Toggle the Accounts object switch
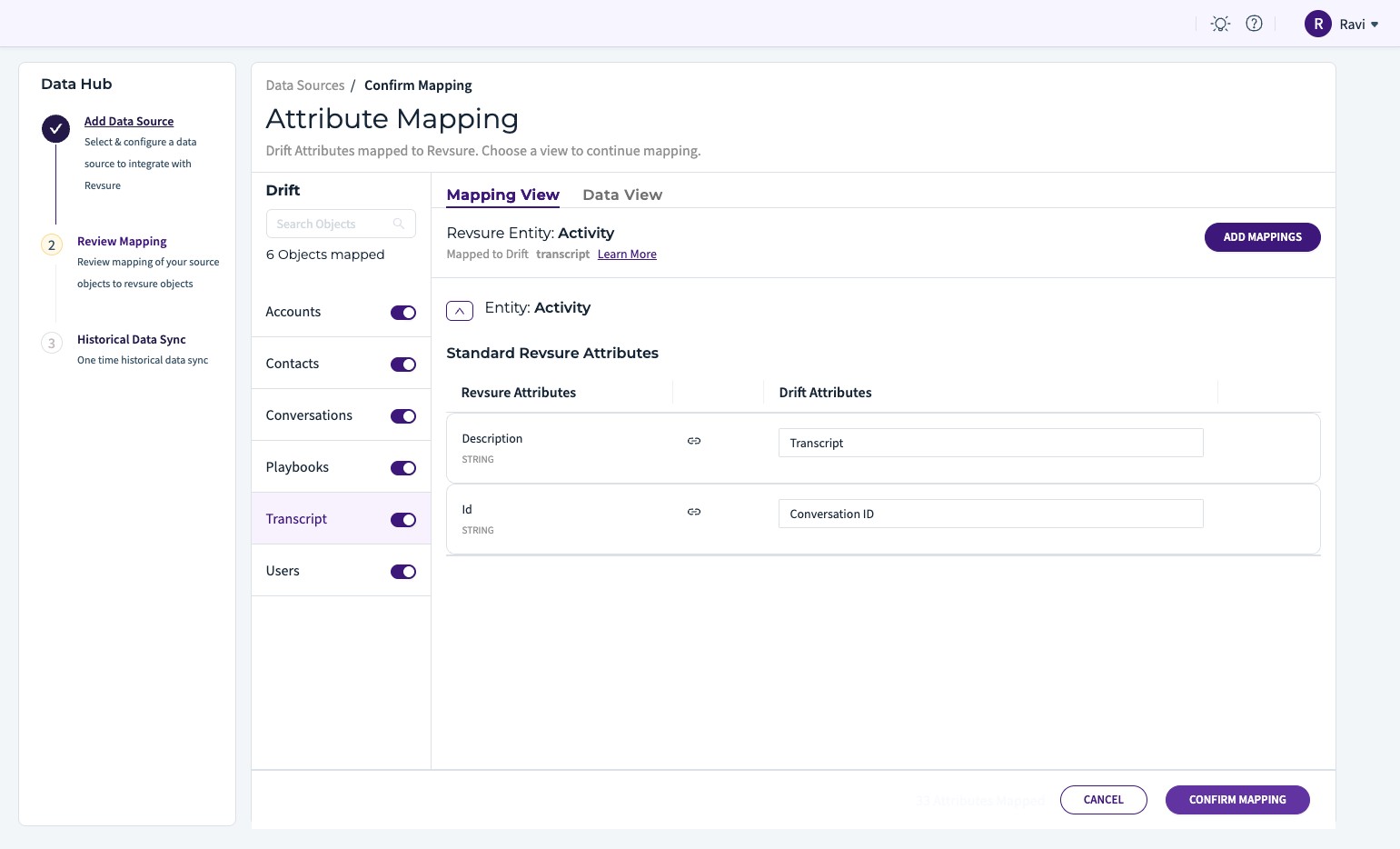Screen dimensions: 1400x849 (x=403, y=313)
